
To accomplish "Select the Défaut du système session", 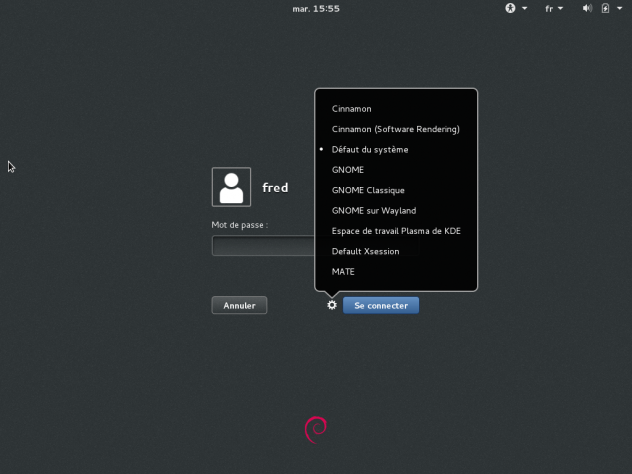I will pos(370,149).
